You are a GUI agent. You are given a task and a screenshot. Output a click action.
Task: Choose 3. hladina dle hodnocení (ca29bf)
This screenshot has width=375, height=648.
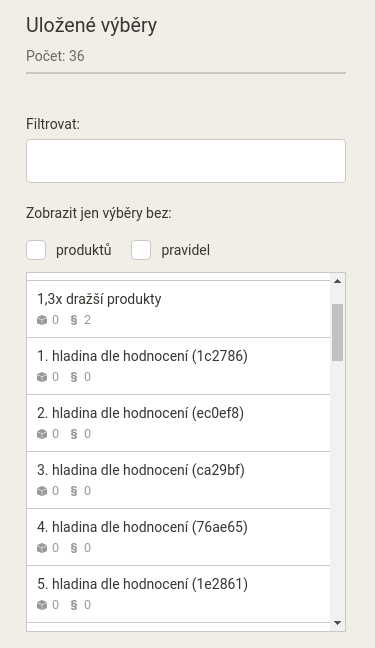(x=179, y=480)
